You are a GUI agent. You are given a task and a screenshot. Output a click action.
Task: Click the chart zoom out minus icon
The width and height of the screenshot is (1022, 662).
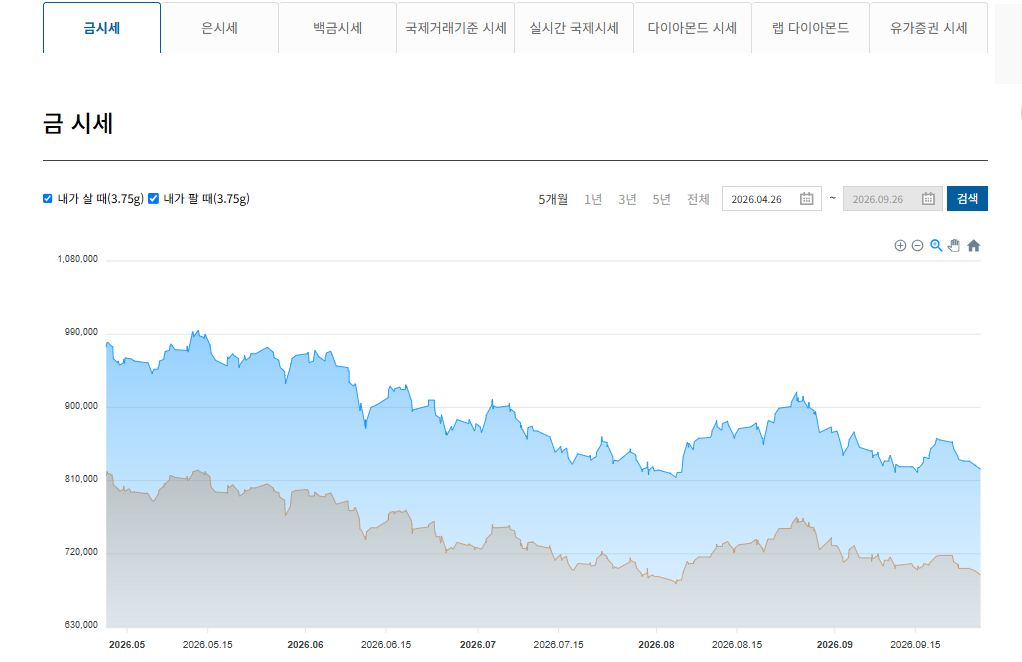pos(917,246)
